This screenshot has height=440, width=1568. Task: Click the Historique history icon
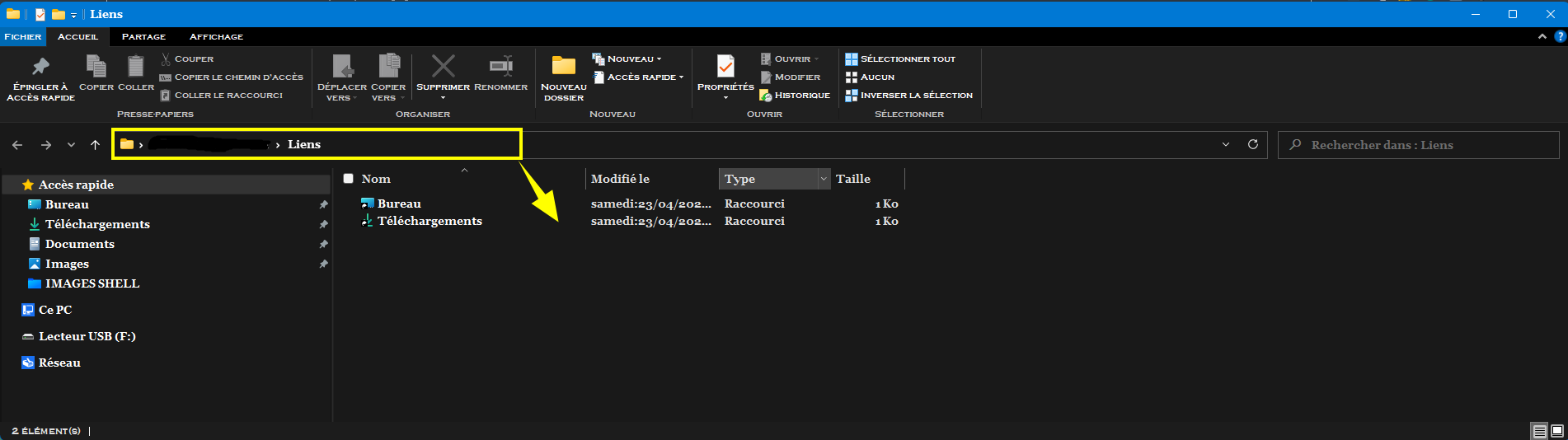795,96
